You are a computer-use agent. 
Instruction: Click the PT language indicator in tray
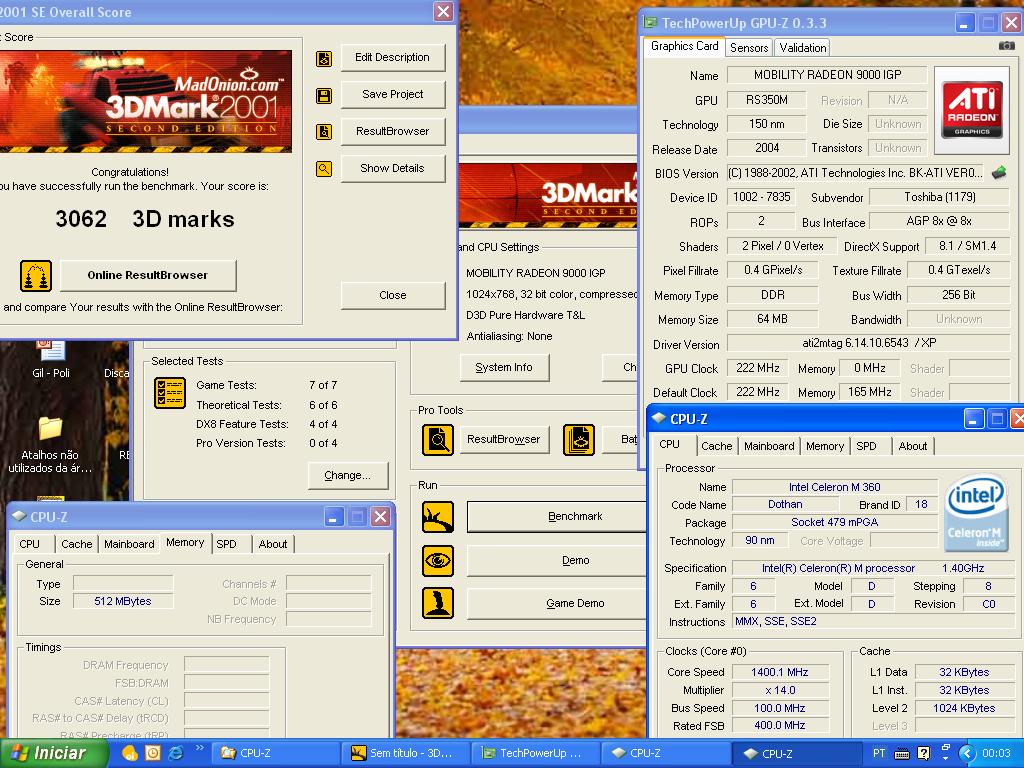(879, 753)
